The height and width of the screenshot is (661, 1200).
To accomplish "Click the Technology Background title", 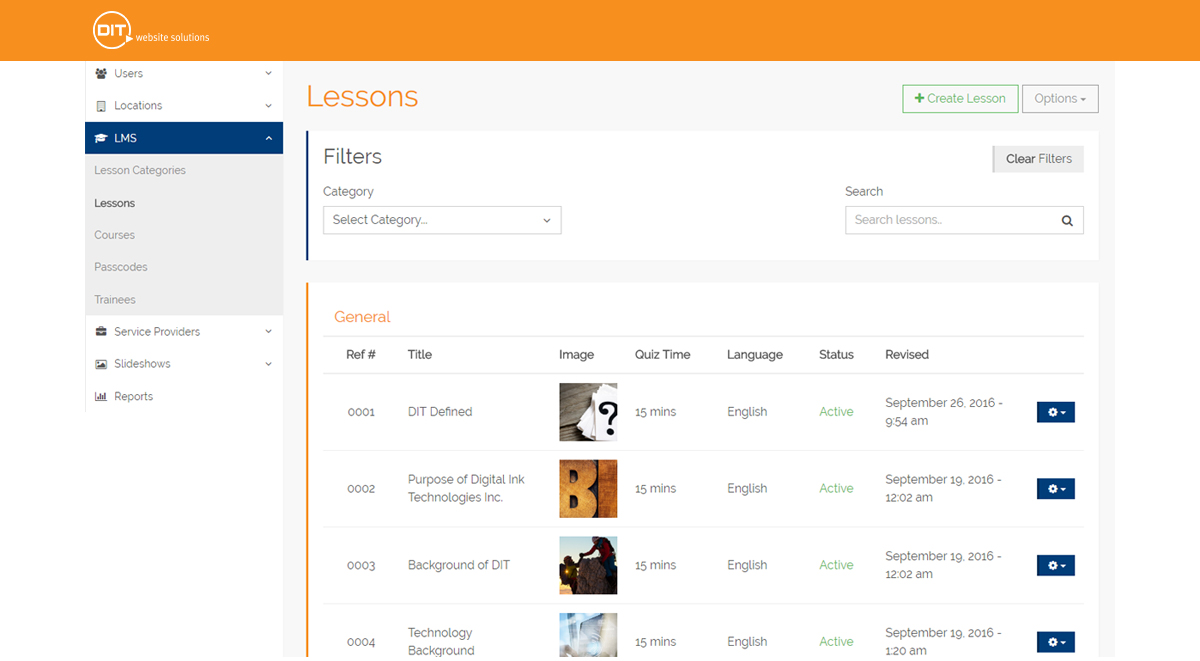I will tap(441, 642).
